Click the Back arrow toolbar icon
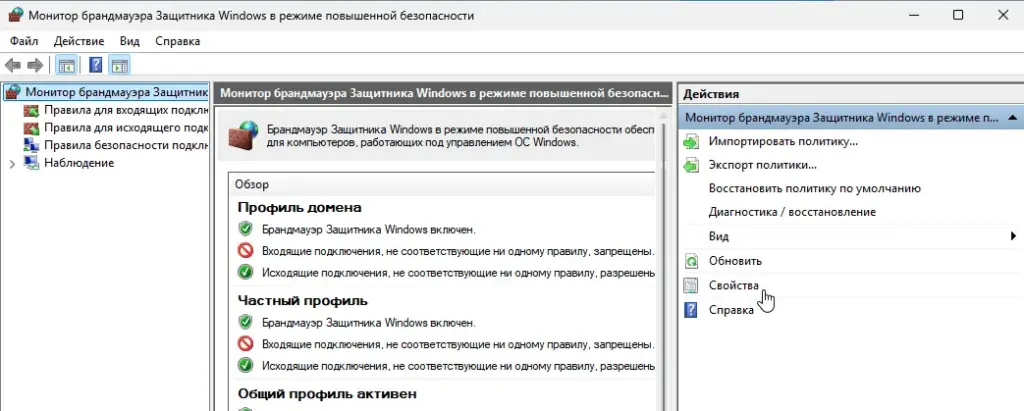 click(13, 65)
